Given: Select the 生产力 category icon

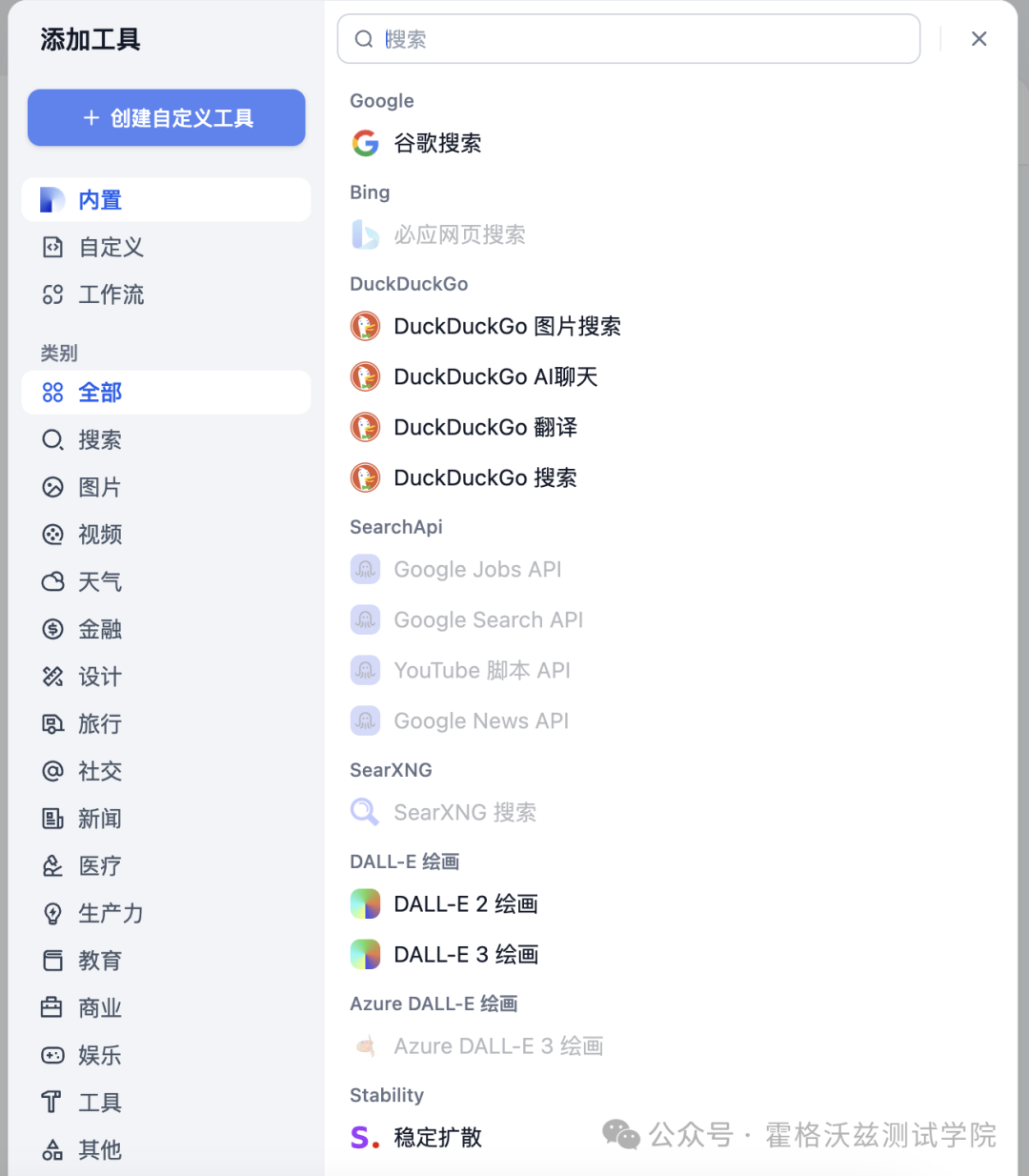Looking at the screenshot, I should [53, 913].
